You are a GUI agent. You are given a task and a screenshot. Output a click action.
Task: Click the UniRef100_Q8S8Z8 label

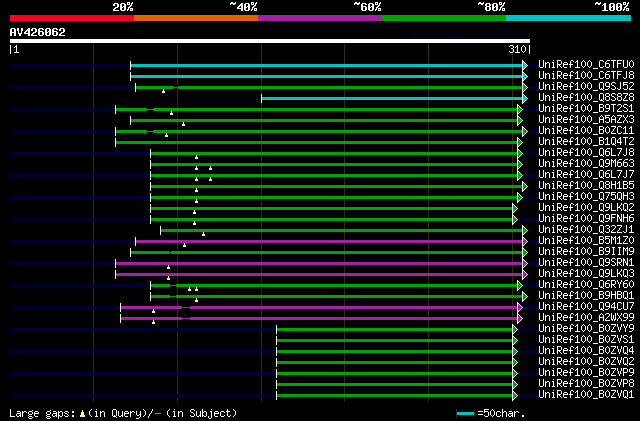(x=586, y=98)
